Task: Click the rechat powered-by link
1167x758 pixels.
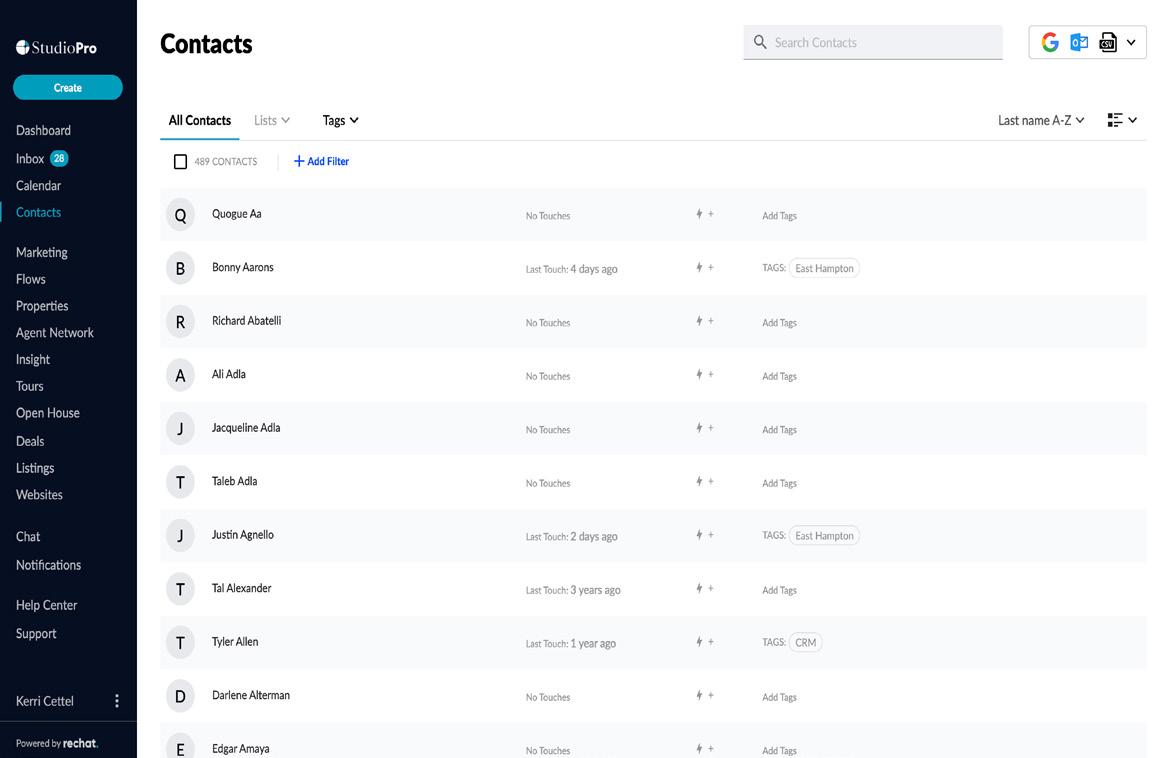Action: (80, 743)
